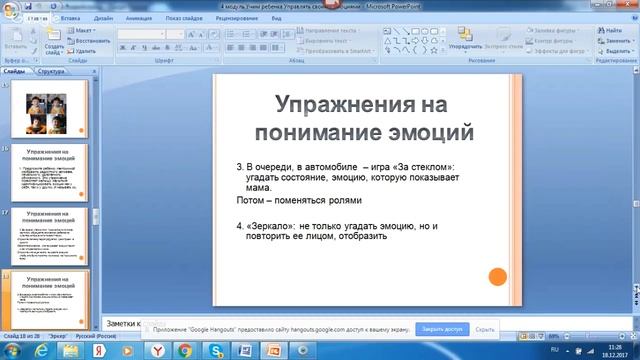Open the Макет layout dropdown

[81, 31]
